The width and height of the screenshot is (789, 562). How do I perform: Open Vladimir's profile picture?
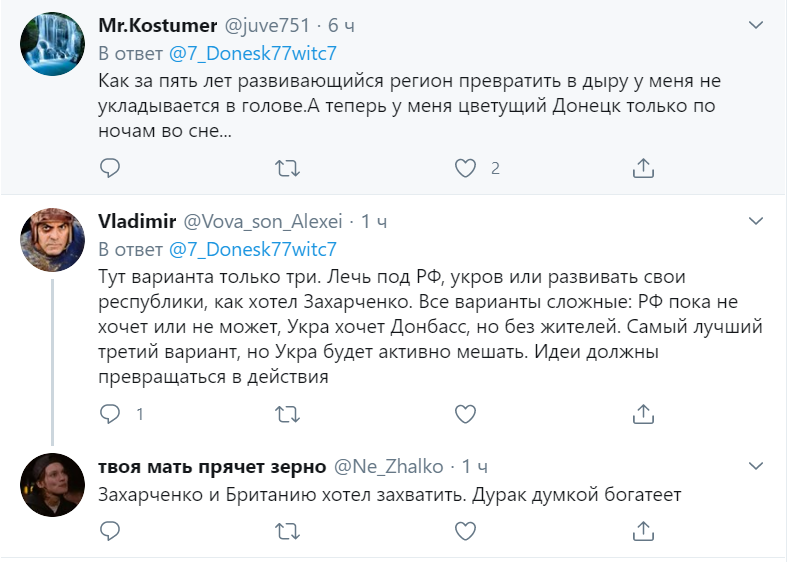click(x=52, y=240)
